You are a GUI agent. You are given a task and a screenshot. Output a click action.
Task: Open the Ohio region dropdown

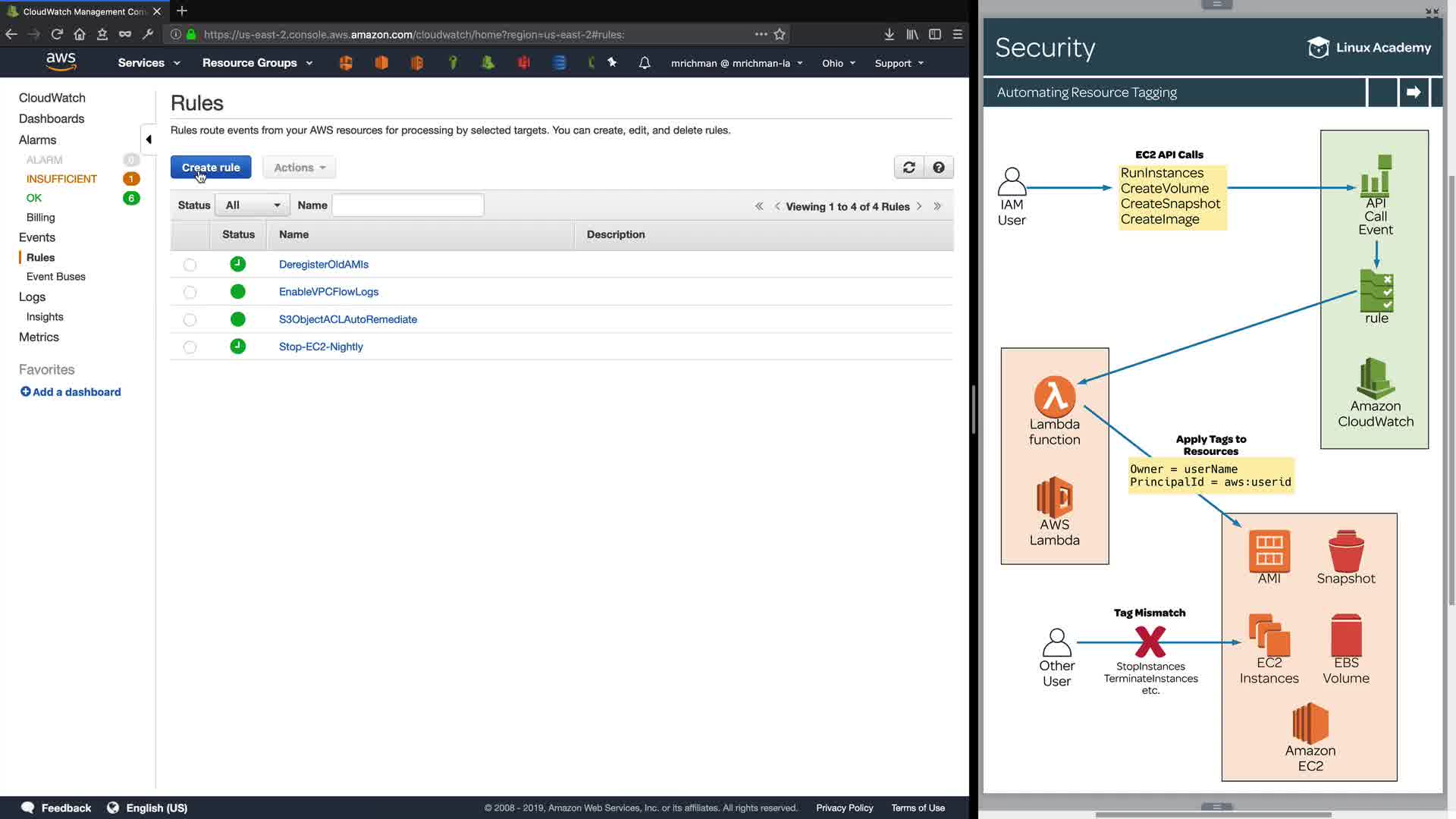click(838, 63)
